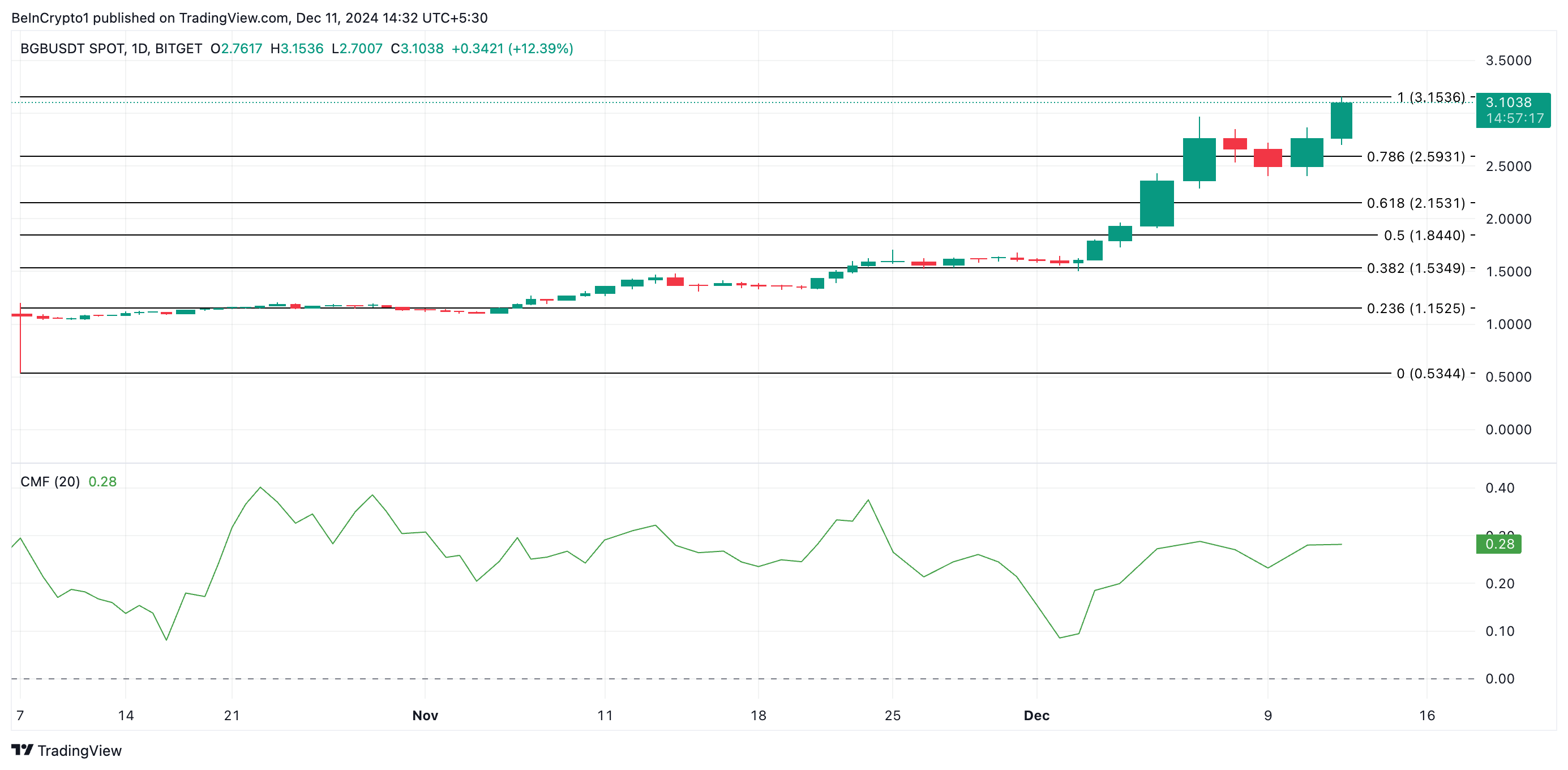
Task: Click the green CMF value badge 0.28
Action: 1498,544
